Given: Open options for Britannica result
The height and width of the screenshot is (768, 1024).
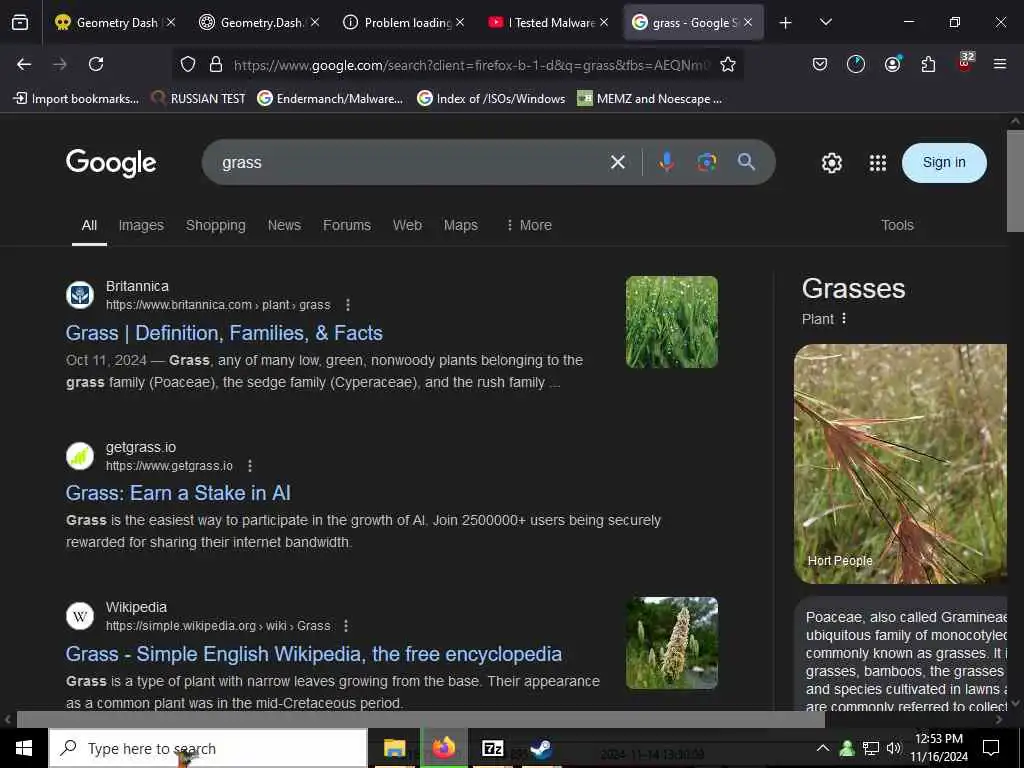Looking at the screenshot, I should [348, 305].
